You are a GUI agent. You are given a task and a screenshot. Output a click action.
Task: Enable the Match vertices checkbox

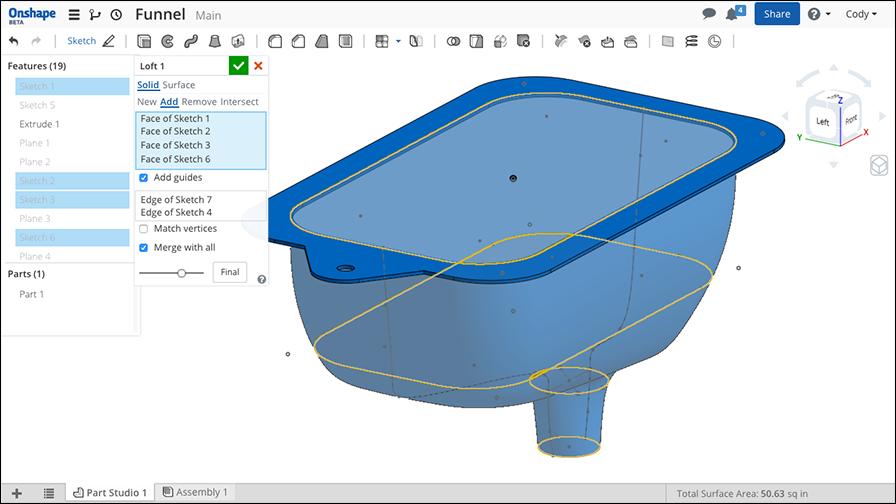tap(144, 229)
